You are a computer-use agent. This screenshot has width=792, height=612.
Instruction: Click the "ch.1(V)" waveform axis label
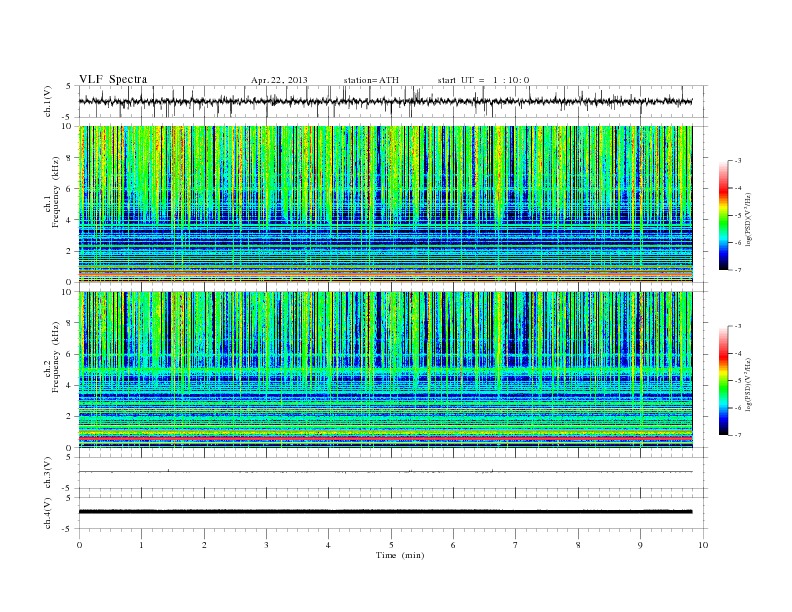(48, 101)
